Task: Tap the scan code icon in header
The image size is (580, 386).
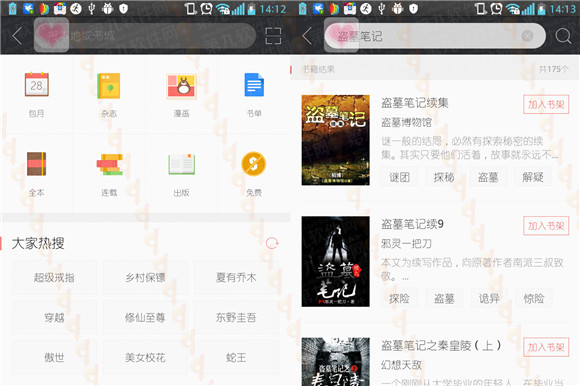Action: coord(273,36)
